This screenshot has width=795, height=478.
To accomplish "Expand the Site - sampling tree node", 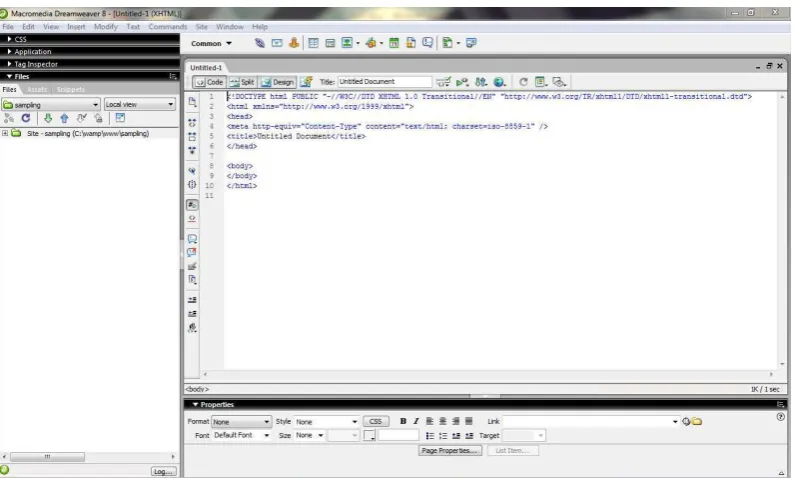I will (x=5, y=133).
